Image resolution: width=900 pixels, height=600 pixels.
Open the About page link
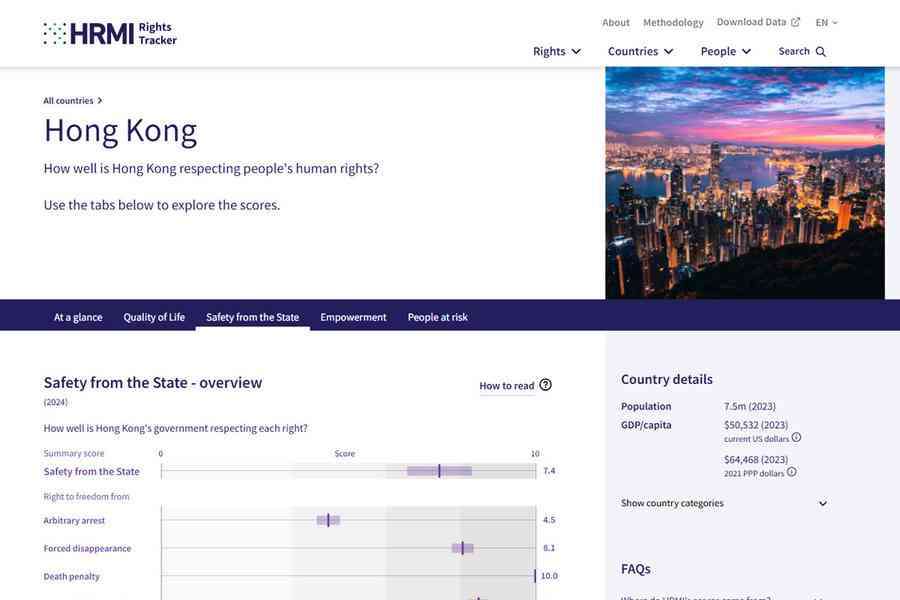[x=616, y=22]
